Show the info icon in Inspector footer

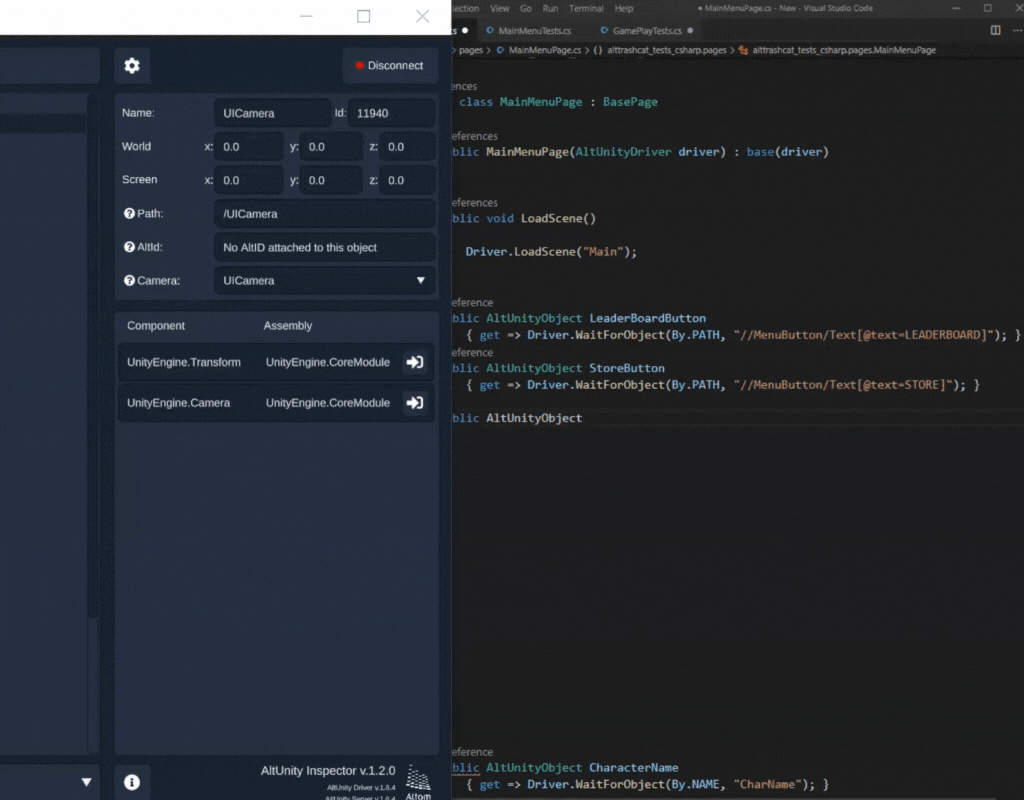(132, 782)
